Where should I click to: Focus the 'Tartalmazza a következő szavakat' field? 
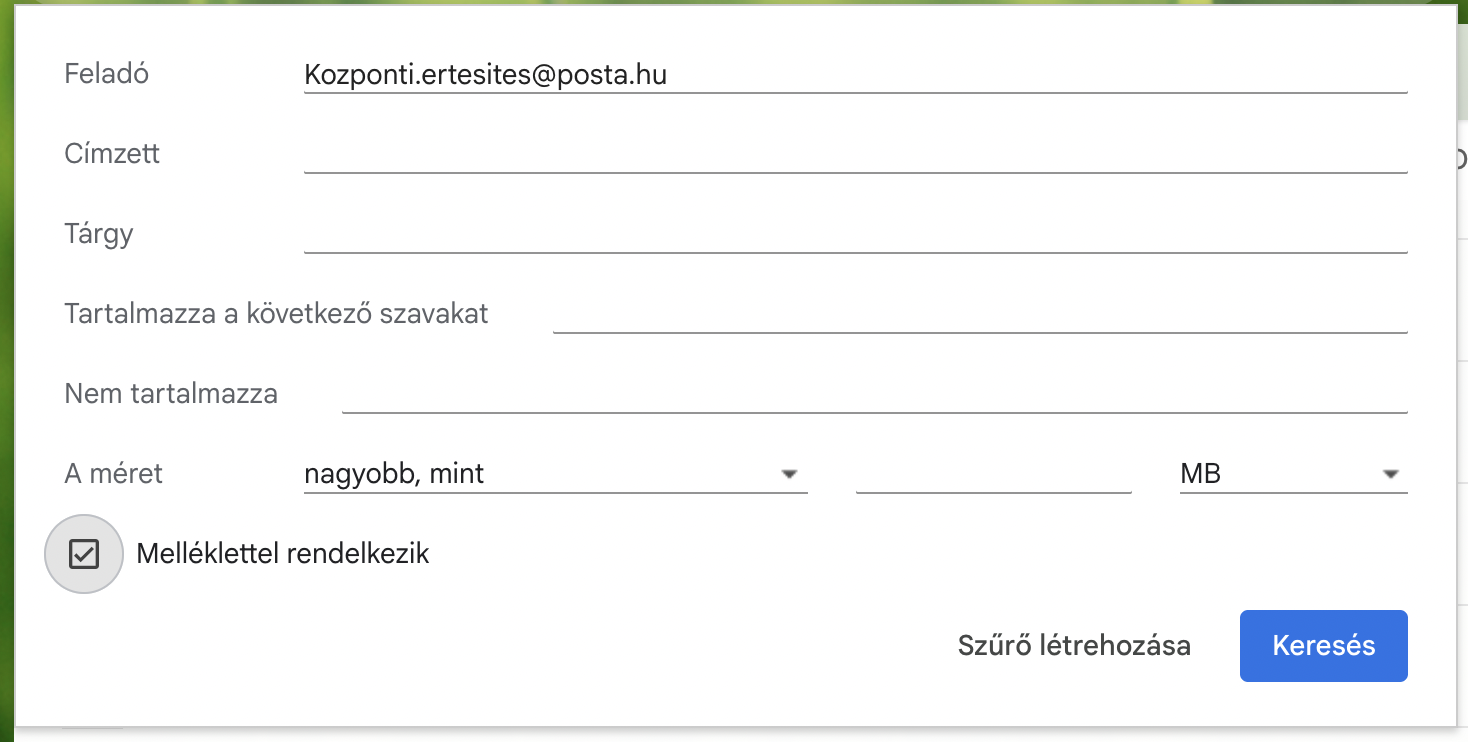coord(980,314)
